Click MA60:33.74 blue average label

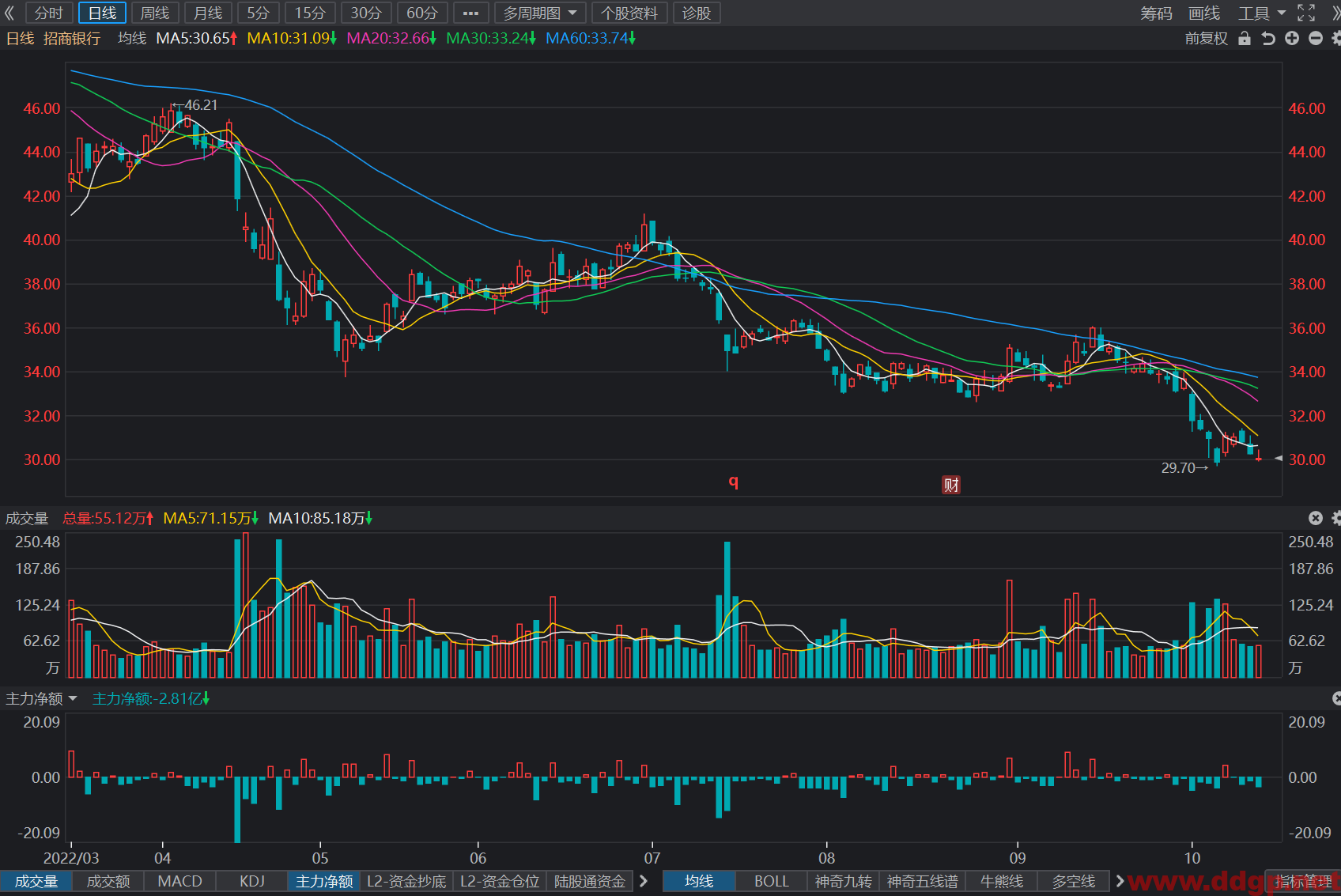point(591,38)
